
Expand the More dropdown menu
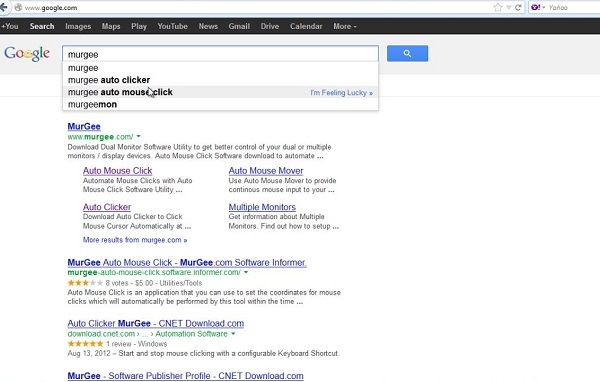pyautogui.click(x=345, y=26)
